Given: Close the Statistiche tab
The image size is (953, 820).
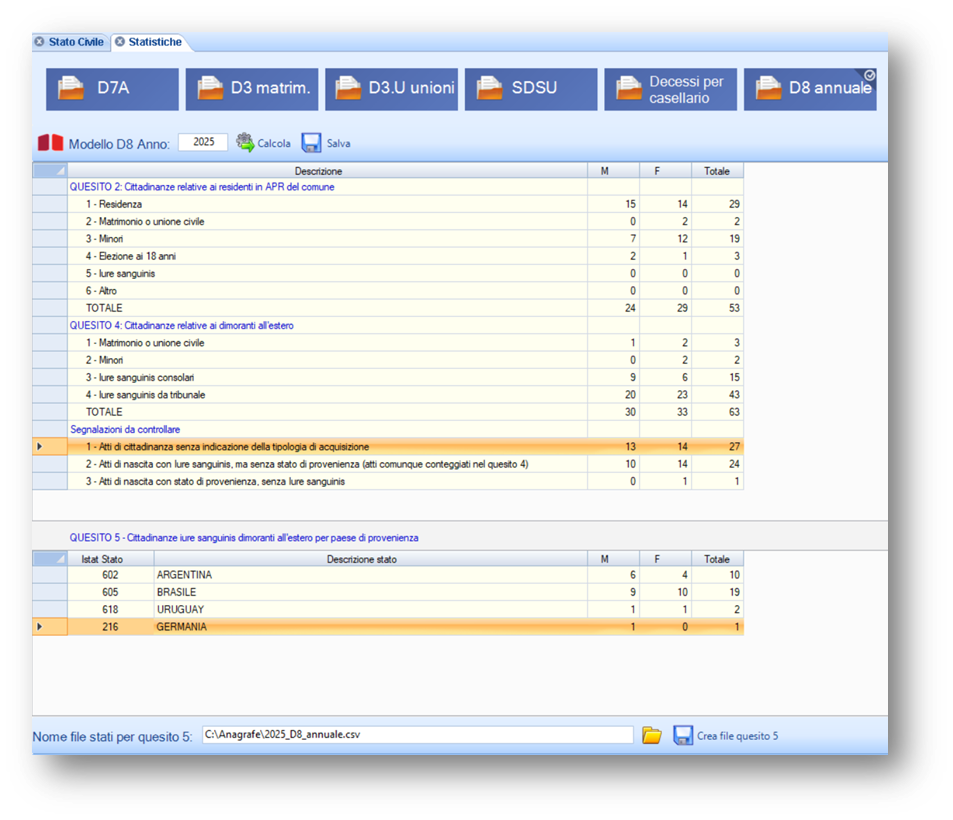Looking at the screenshot, I should [119, 42].
